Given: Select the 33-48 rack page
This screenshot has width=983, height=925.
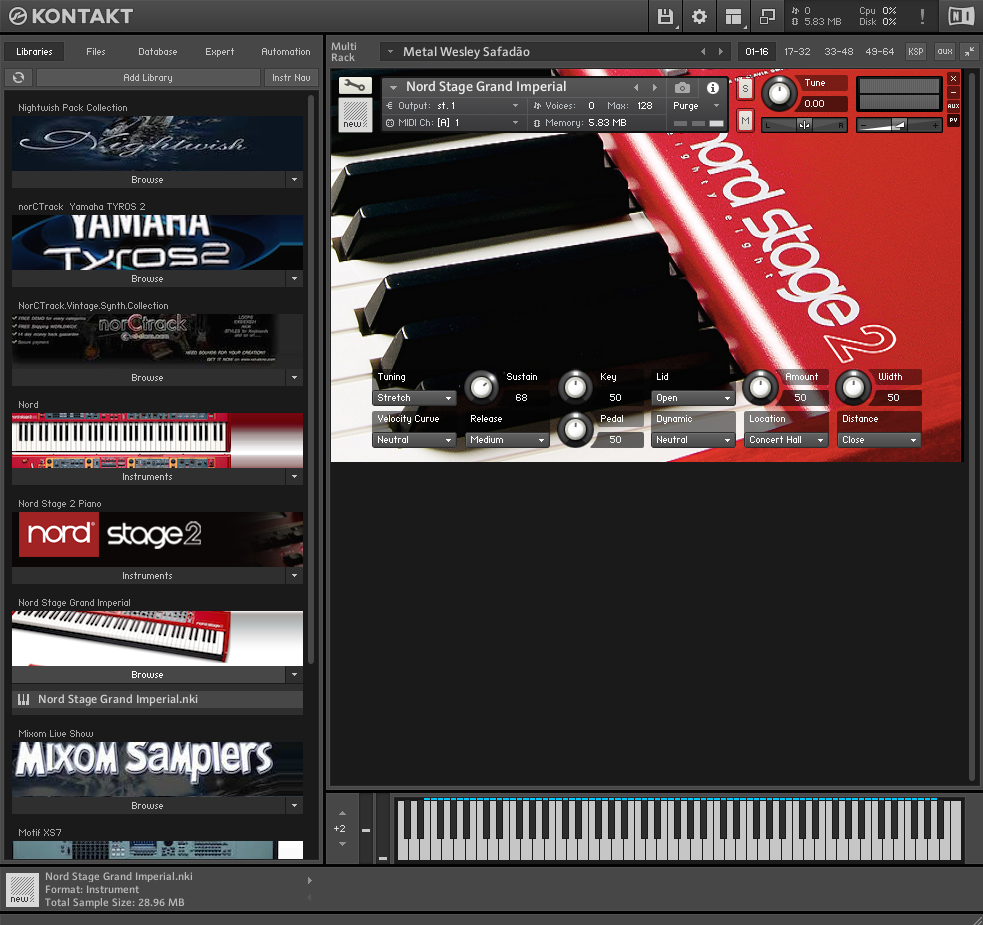Looking at the screenshot, I should 838,51.
